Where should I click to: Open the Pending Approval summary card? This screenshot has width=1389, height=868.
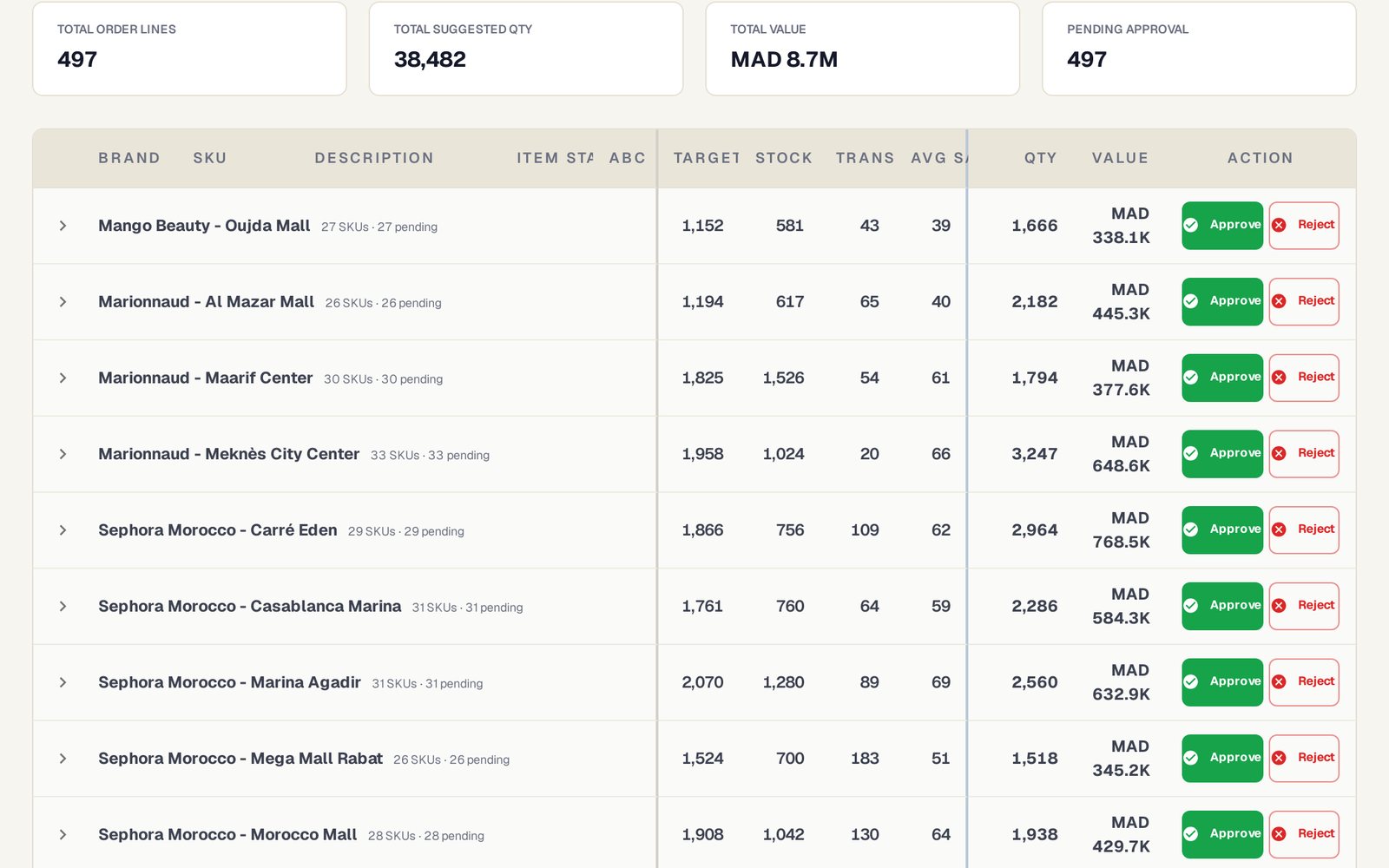[x=1199, y=49]
